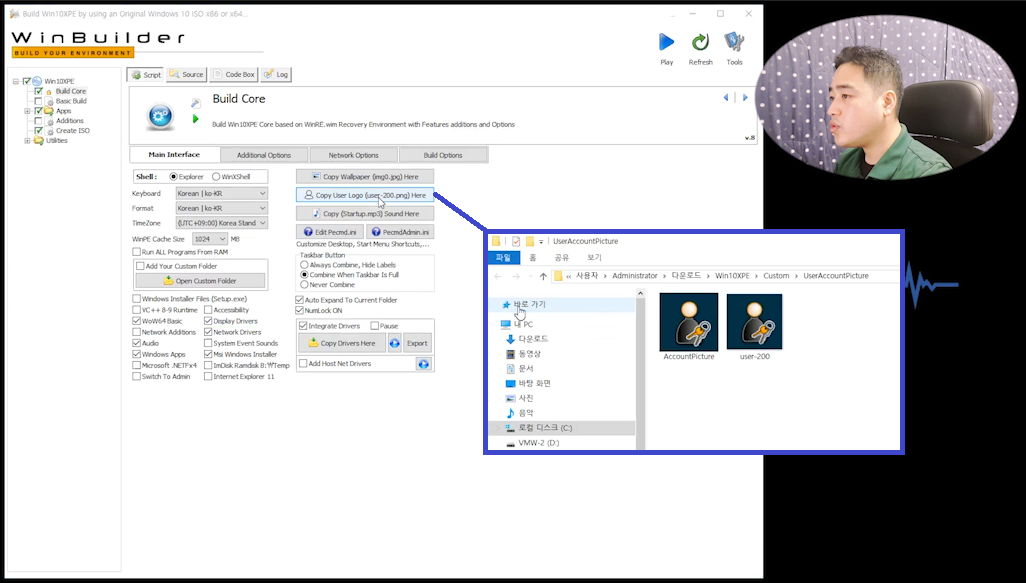
Task: Open the Network Options tab
Action: [x=353, y=155]
